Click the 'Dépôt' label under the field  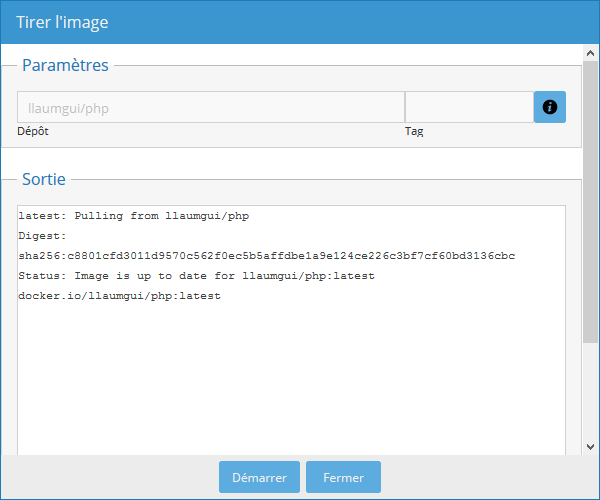pyautogui.click(x=32, y=131)
